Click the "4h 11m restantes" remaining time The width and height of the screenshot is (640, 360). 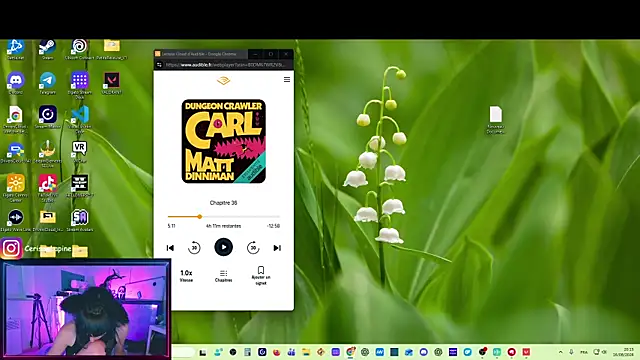point(223,226)
